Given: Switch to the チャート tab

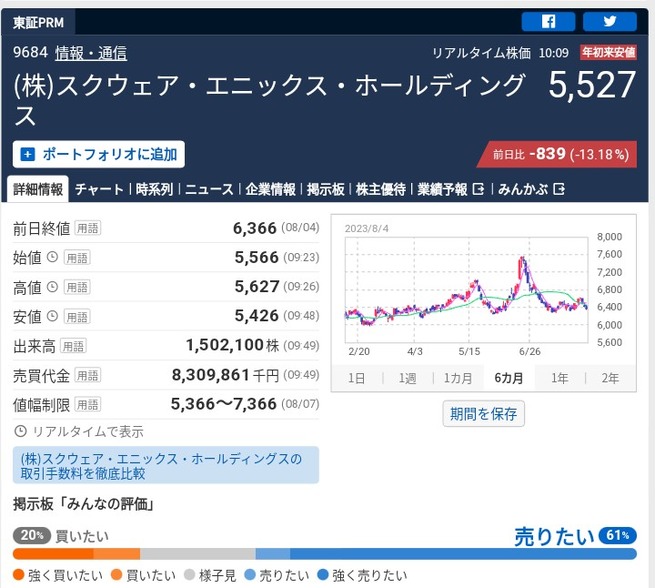Looking at the screenshot, I should pos(99,190).
